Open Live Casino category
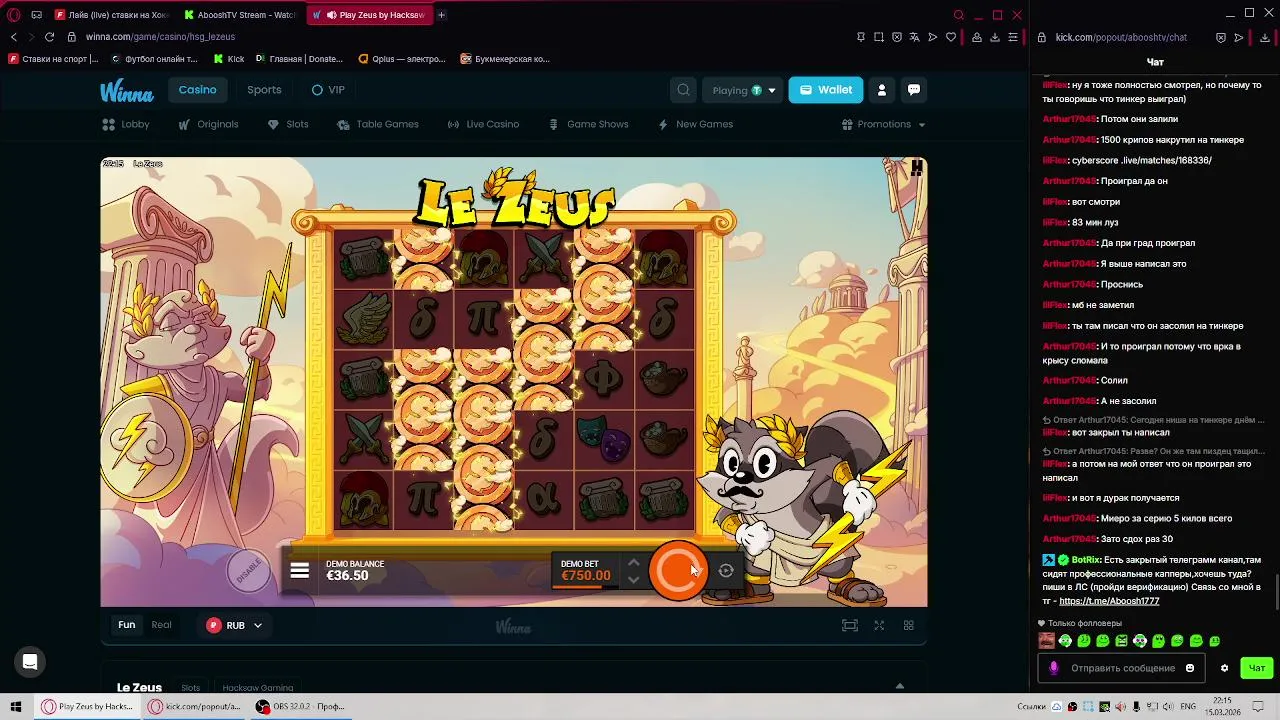 click(483, 124)
